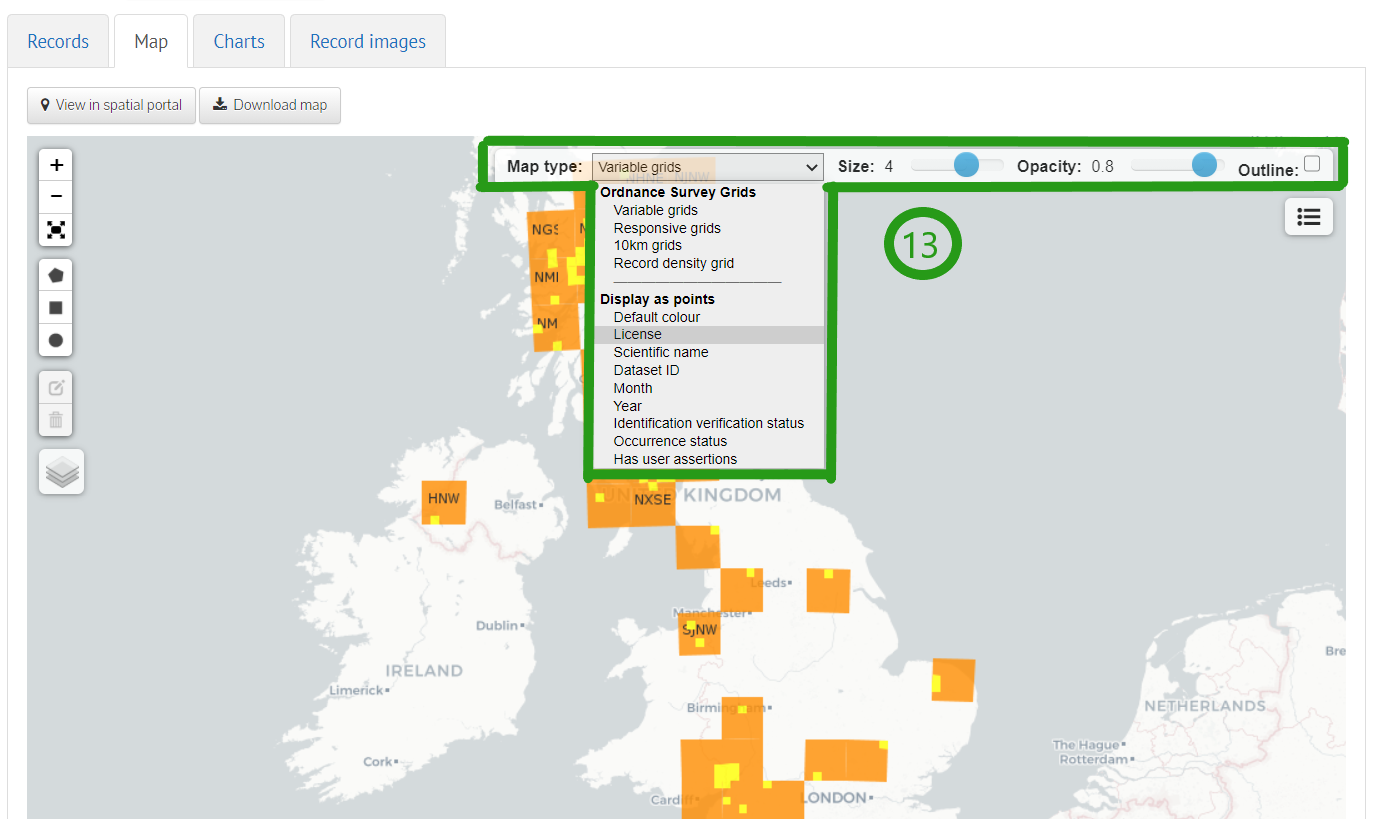Reset the map to full extent
The height and width of the screenshot is (819, 1382).
point(55,230)
